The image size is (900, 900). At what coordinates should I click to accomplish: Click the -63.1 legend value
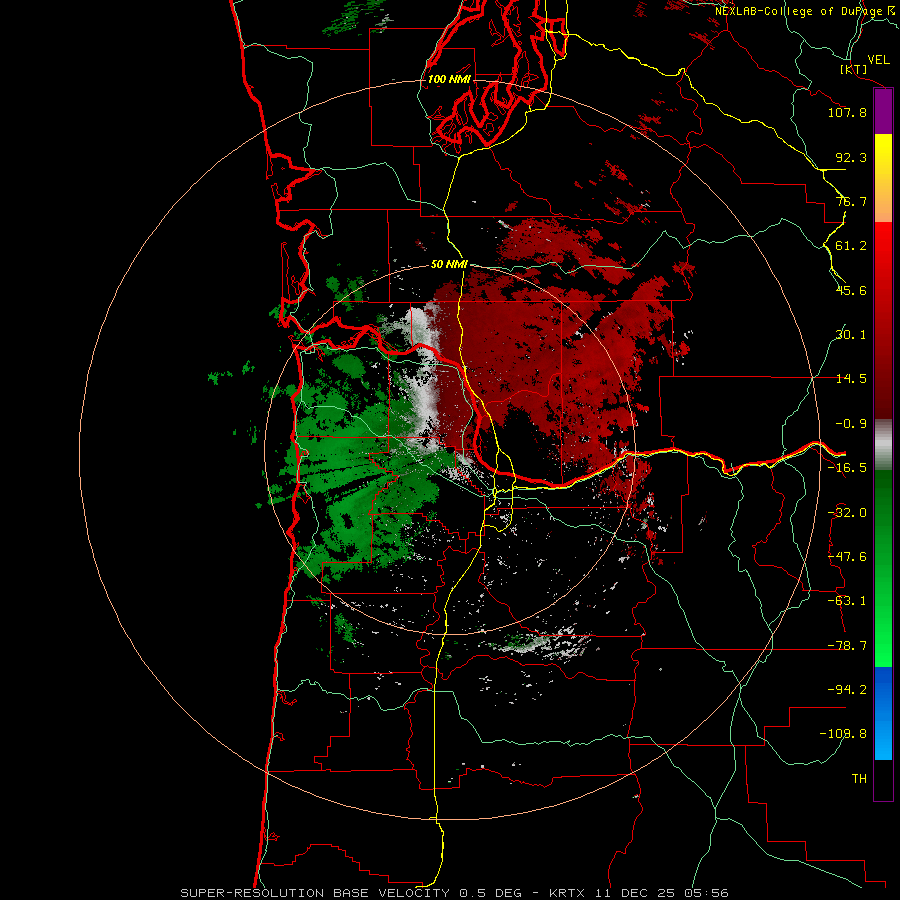click(x=847, y=601)
